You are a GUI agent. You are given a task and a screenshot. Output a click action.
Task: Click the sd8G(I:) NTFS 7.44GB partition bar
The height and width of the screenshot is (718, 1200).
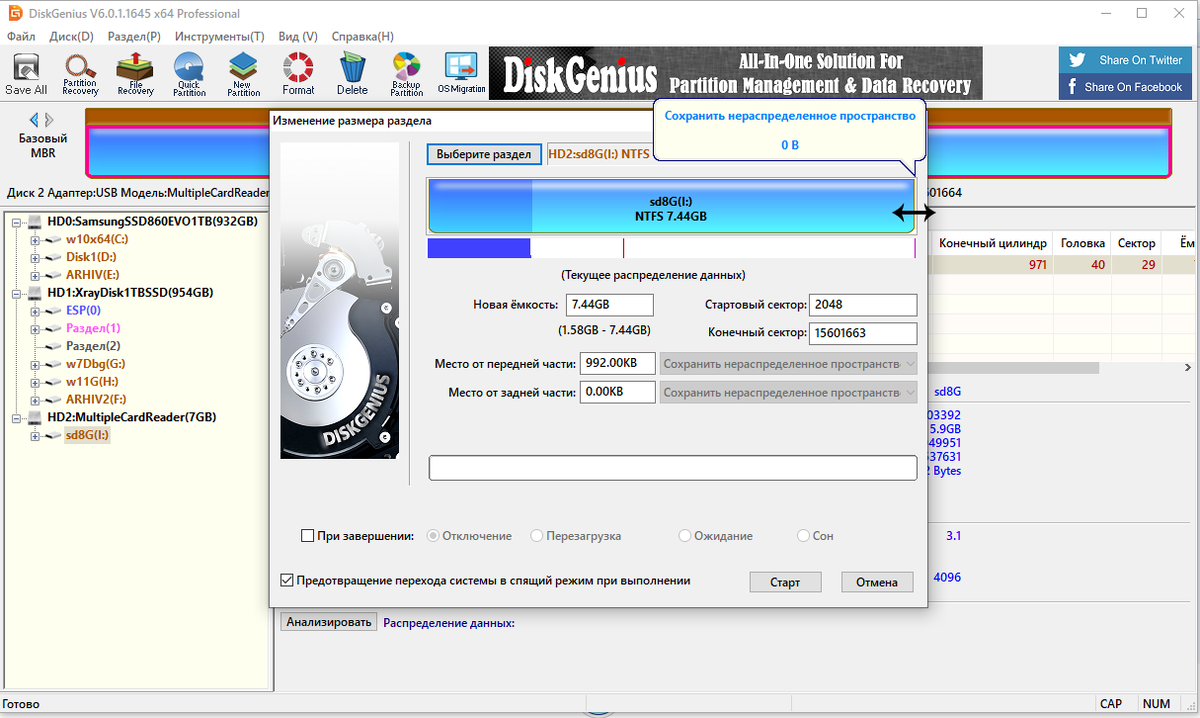[671, 207]
